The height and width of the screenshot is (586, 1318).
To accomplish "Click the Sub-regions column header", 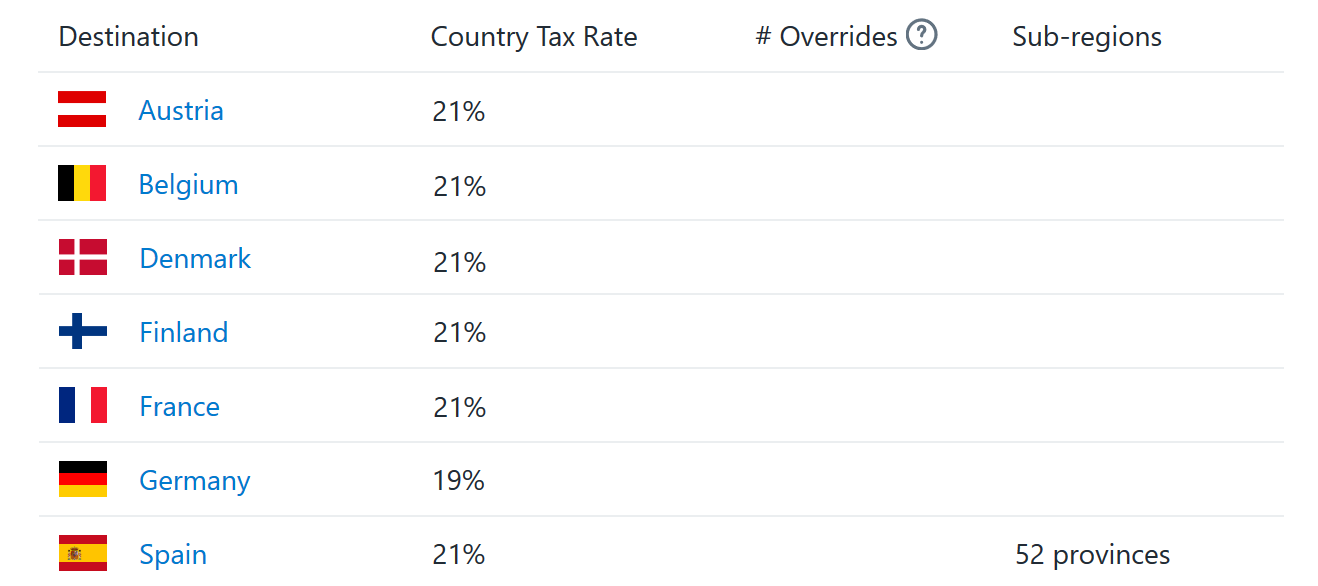I will (x=1087, y=37).
